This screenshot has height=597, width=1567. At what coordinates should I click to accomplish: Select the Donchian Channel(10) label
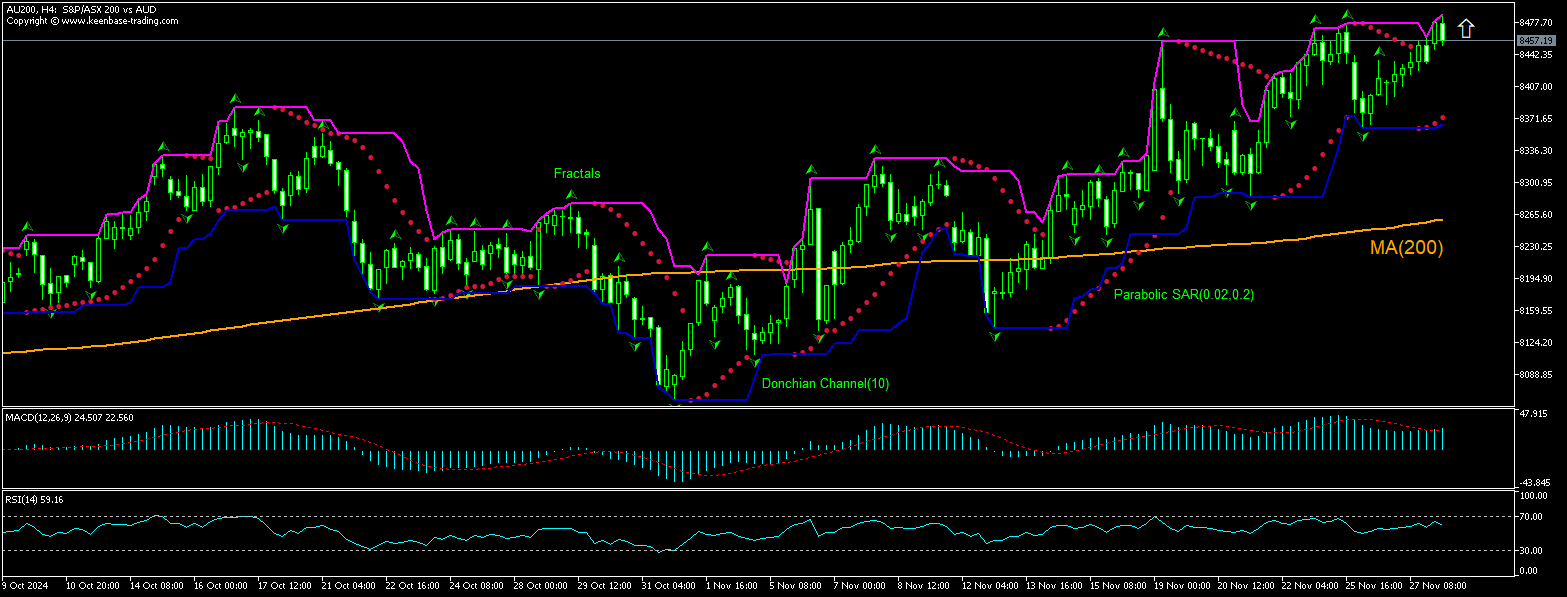point(825,383)
